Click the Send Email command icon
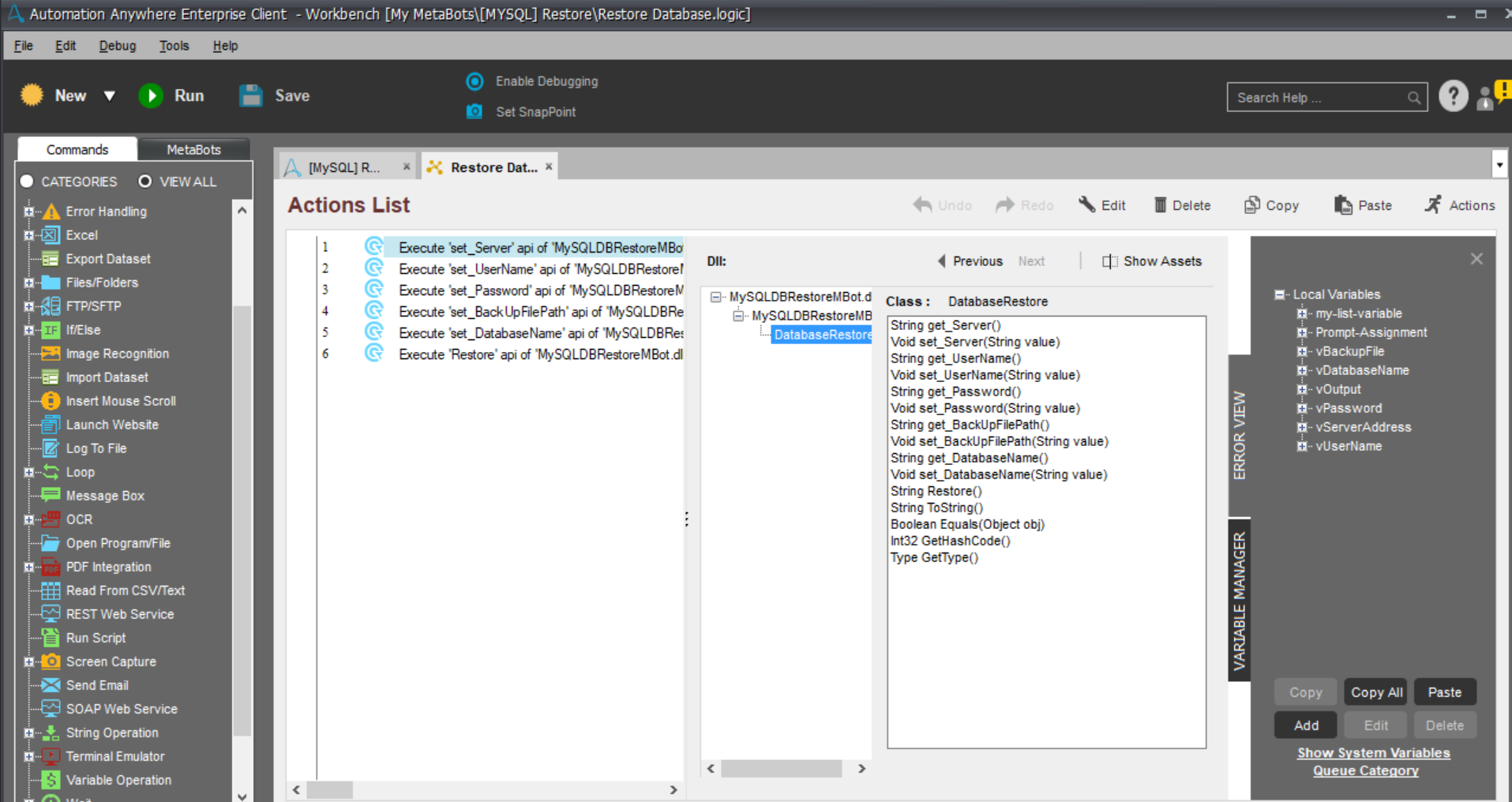This screenshot has width=1512, height=802. coord(51,685)
